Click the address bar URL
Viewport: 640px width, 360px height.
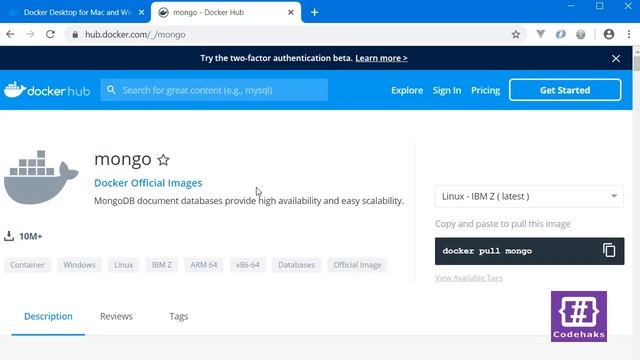[x=135, y=35]
